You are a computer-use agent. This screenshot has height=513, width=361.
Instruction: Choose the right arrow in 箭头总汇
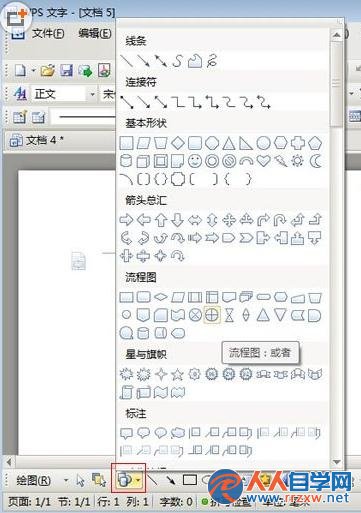pos(126,220)
